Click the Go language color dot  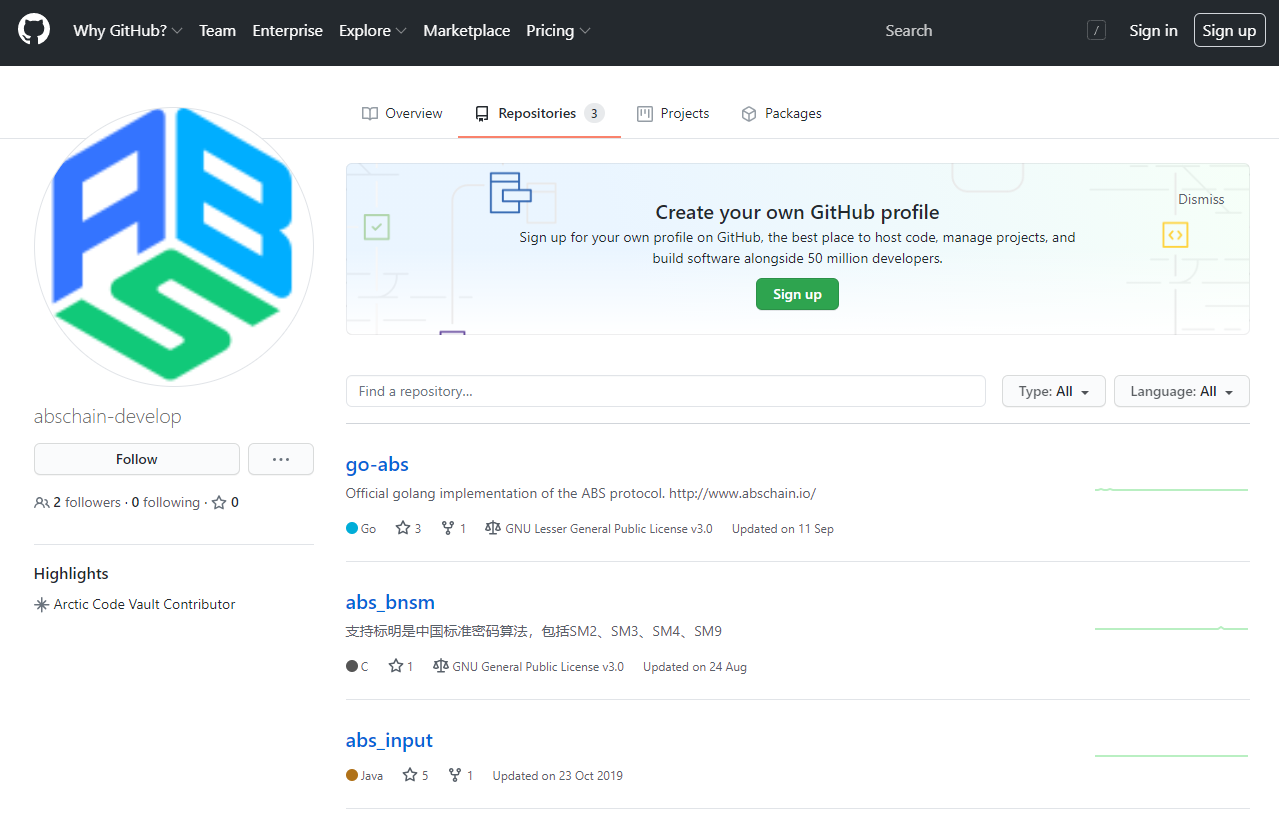click(352, 528)
